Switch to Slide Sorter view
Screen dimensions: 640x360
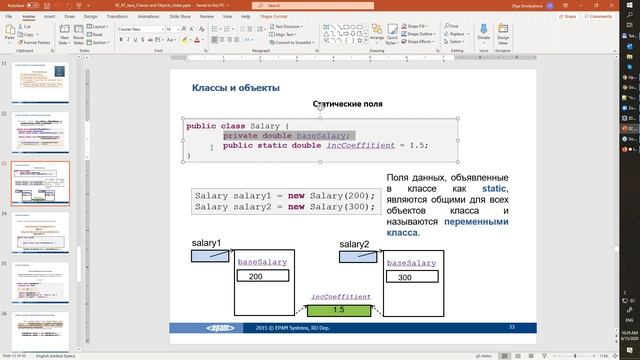point(518,356)
